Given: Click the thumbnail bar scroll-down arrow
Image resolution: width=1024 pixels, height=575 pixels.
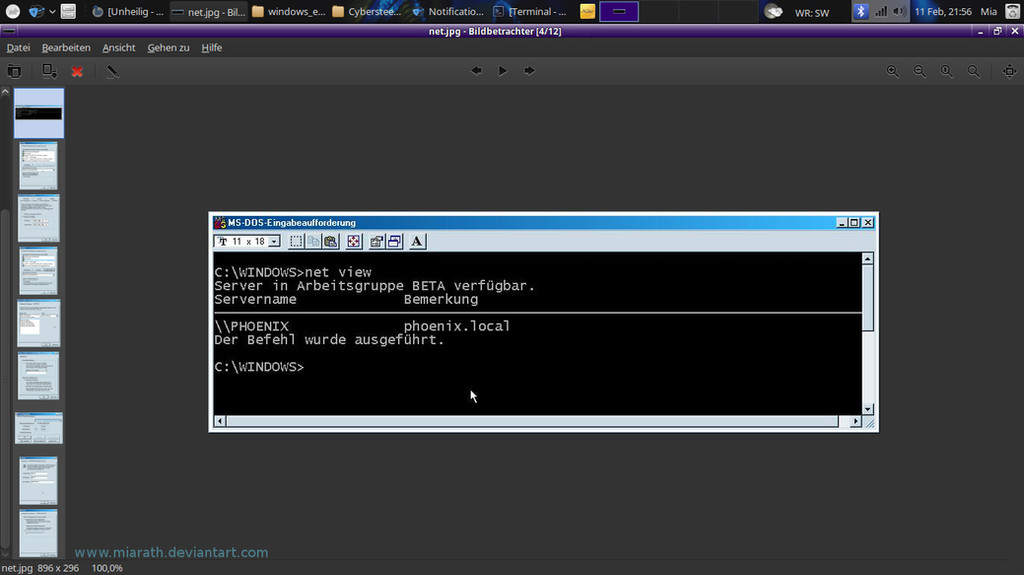Looking at the screenshot, I should 5,554.
